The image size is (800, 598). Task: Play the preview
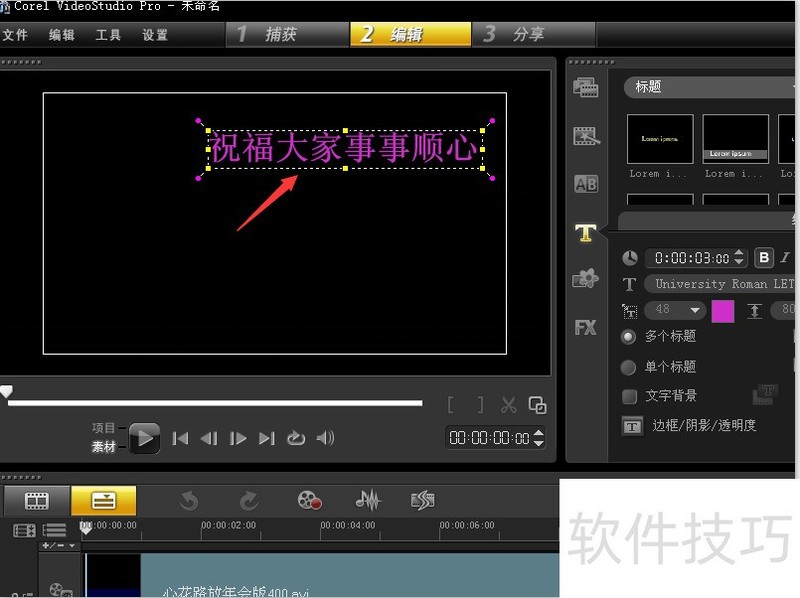coord(144,438)
